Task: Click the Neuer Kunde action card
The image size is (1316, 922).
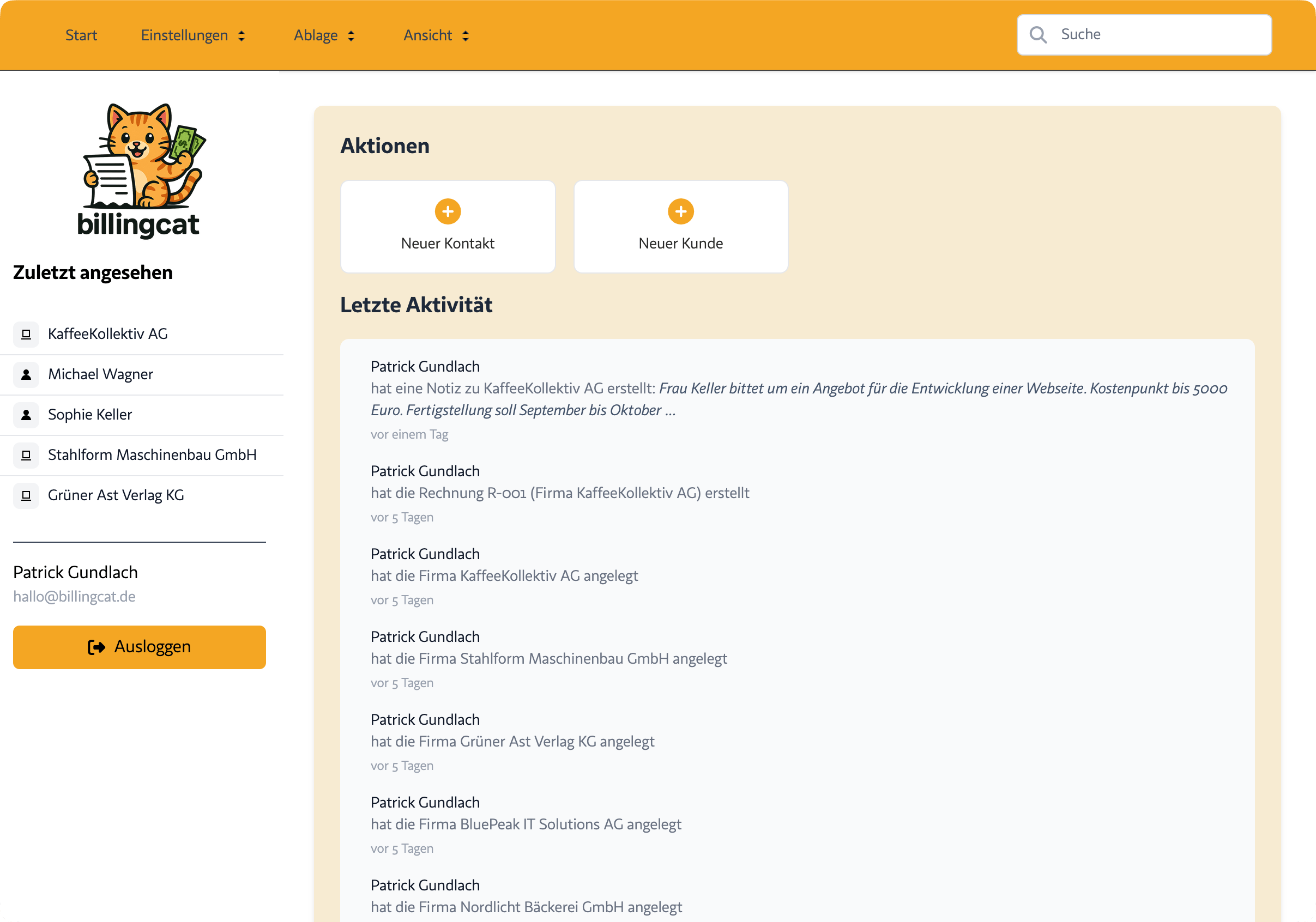Action: 680,227
